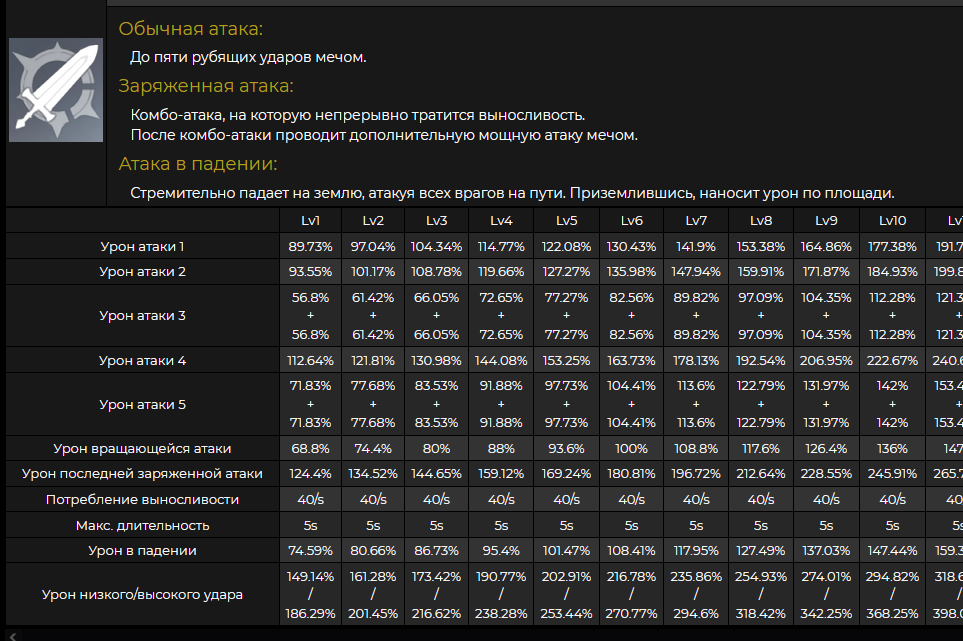Click the Lv8 column header
This screenshot has width=963, height=641.
[761, 220]
